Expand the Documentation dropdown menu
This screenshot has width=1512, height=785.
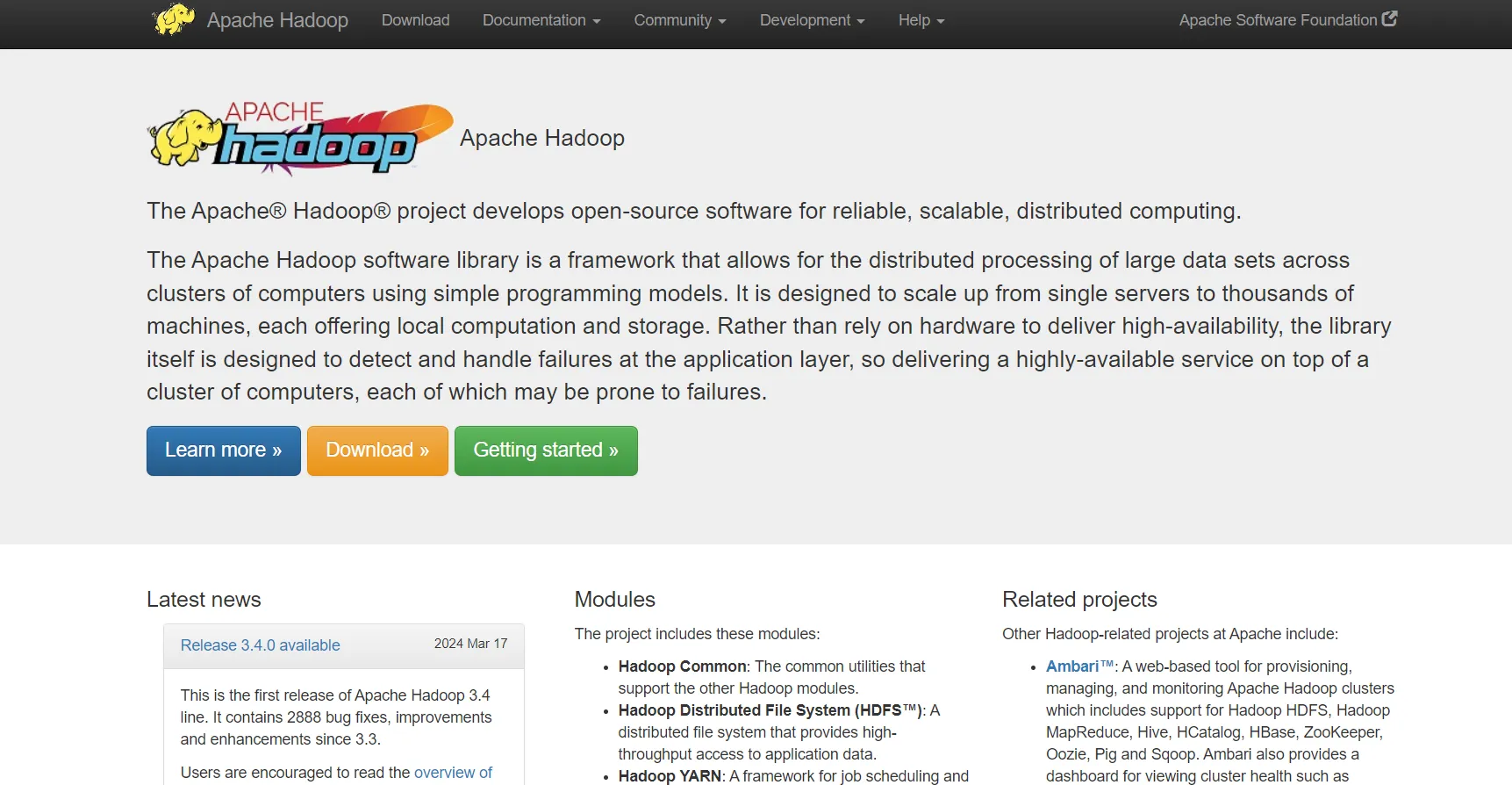click(x=541, y=20)
